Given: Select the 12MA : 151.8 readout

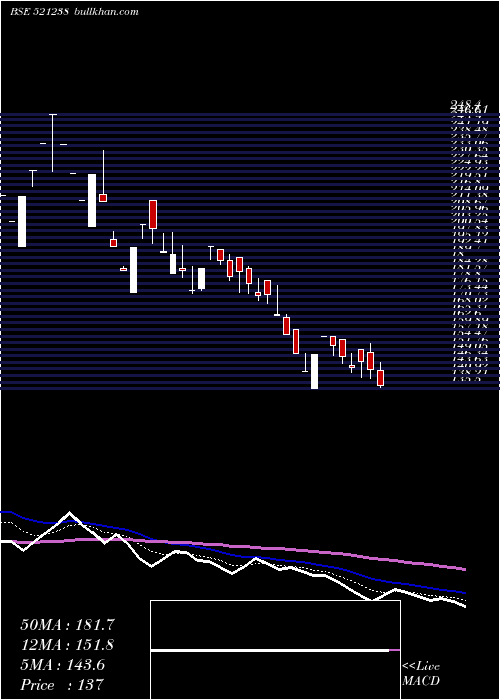Looking at the screenshot, I should click(x=67, y=645).
